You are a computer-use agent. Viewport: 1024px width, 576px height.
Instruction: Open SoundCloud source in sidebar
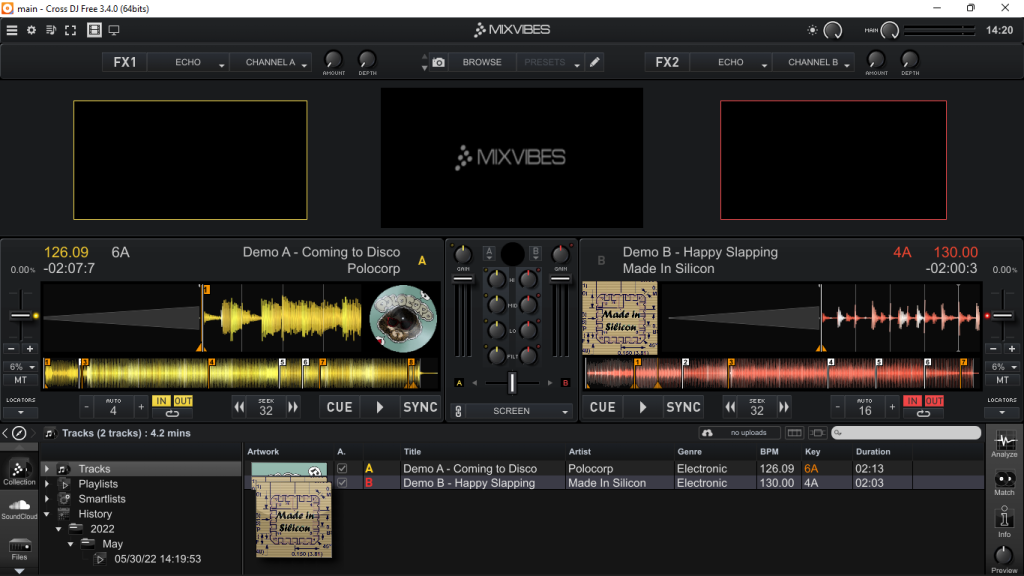pos(19,509)
